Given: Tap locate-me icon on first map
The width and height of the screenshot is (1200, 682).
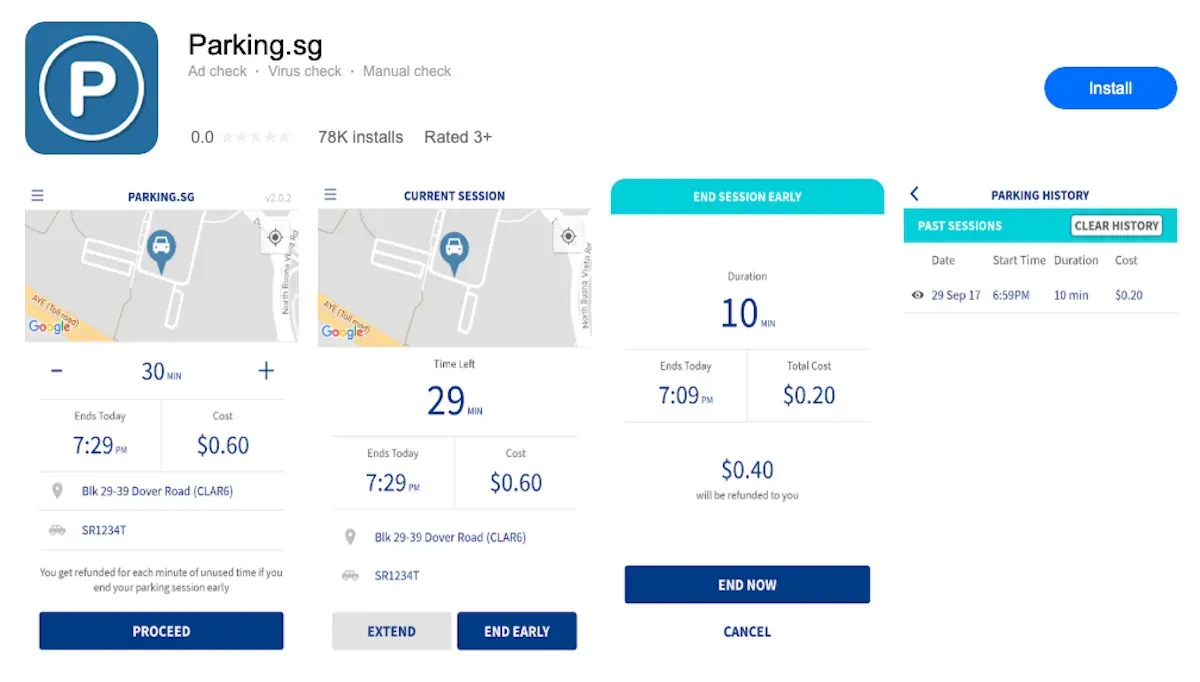Looking at the screenshot, I should 275,237.
